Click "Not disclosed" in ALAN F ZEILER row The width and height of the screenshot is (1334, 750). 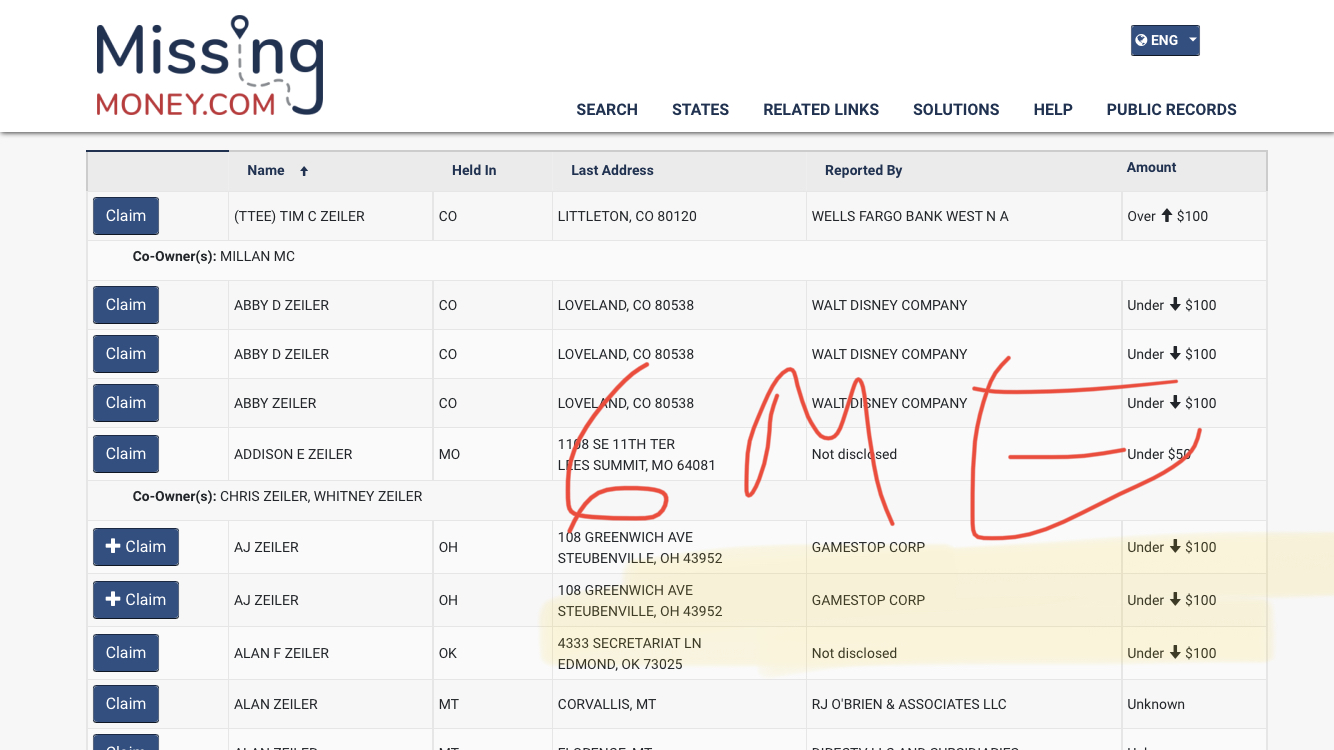coord(854,654)
